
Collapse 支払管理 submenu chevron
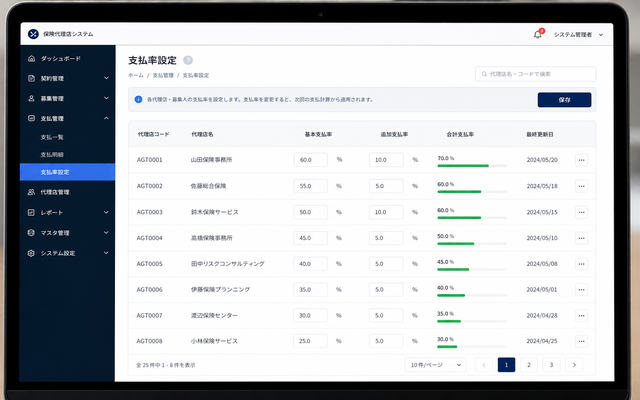pyautogui.click(x=106, y=118)
